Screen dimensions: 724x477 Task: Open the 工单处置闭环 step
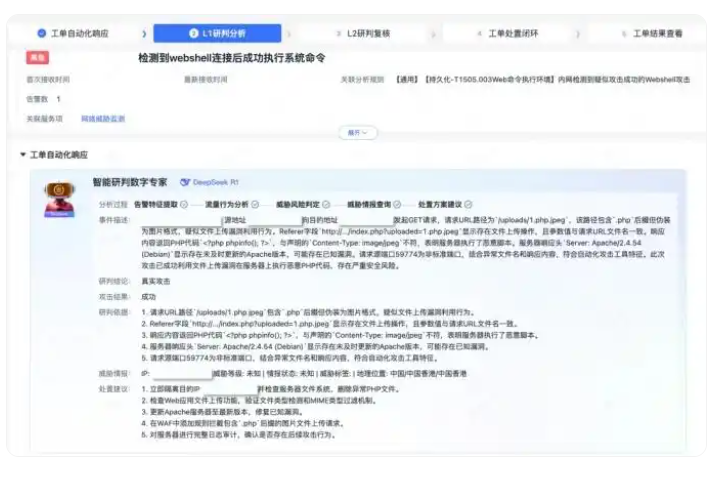(x=508, y=34)
